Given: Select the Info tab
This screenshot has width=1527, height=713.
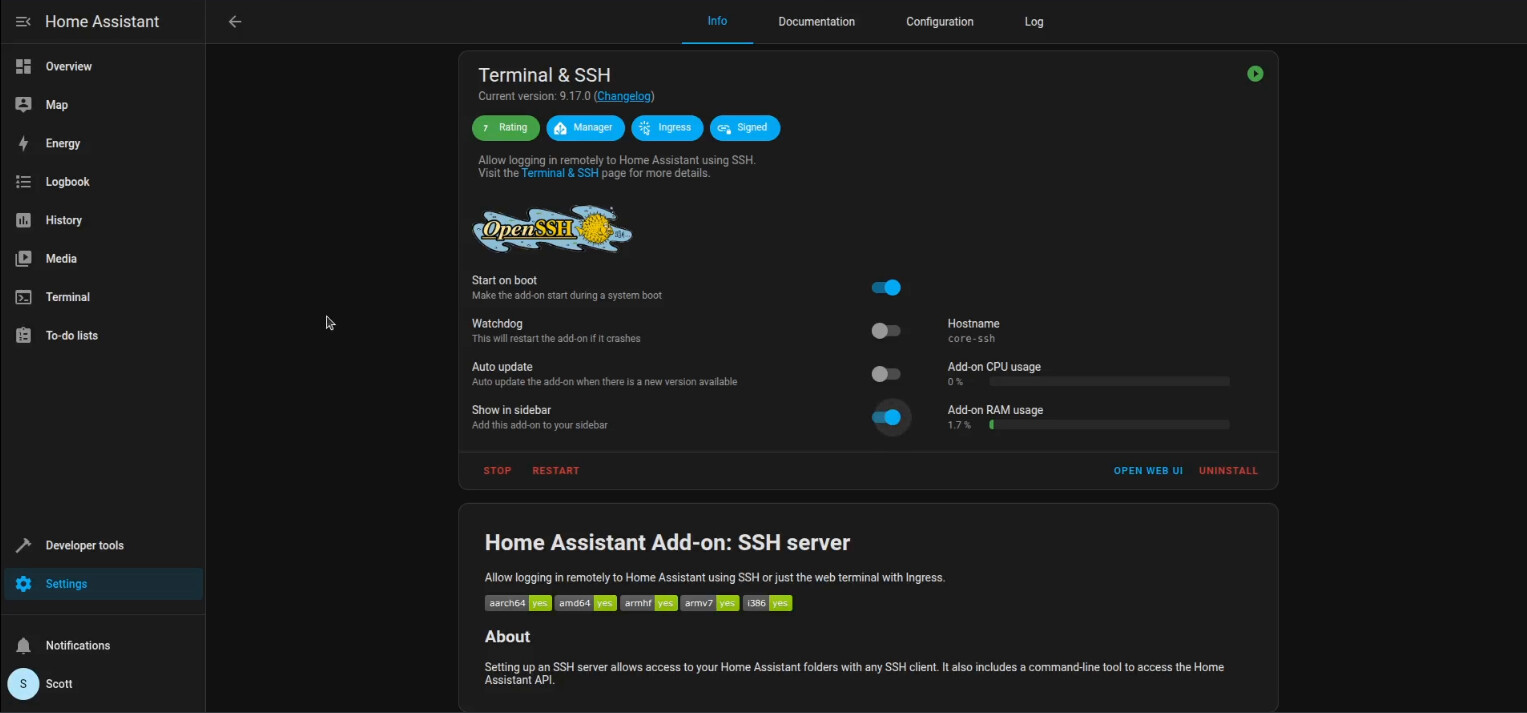Looking at the screenshot, I should click(x=717, y=22).
